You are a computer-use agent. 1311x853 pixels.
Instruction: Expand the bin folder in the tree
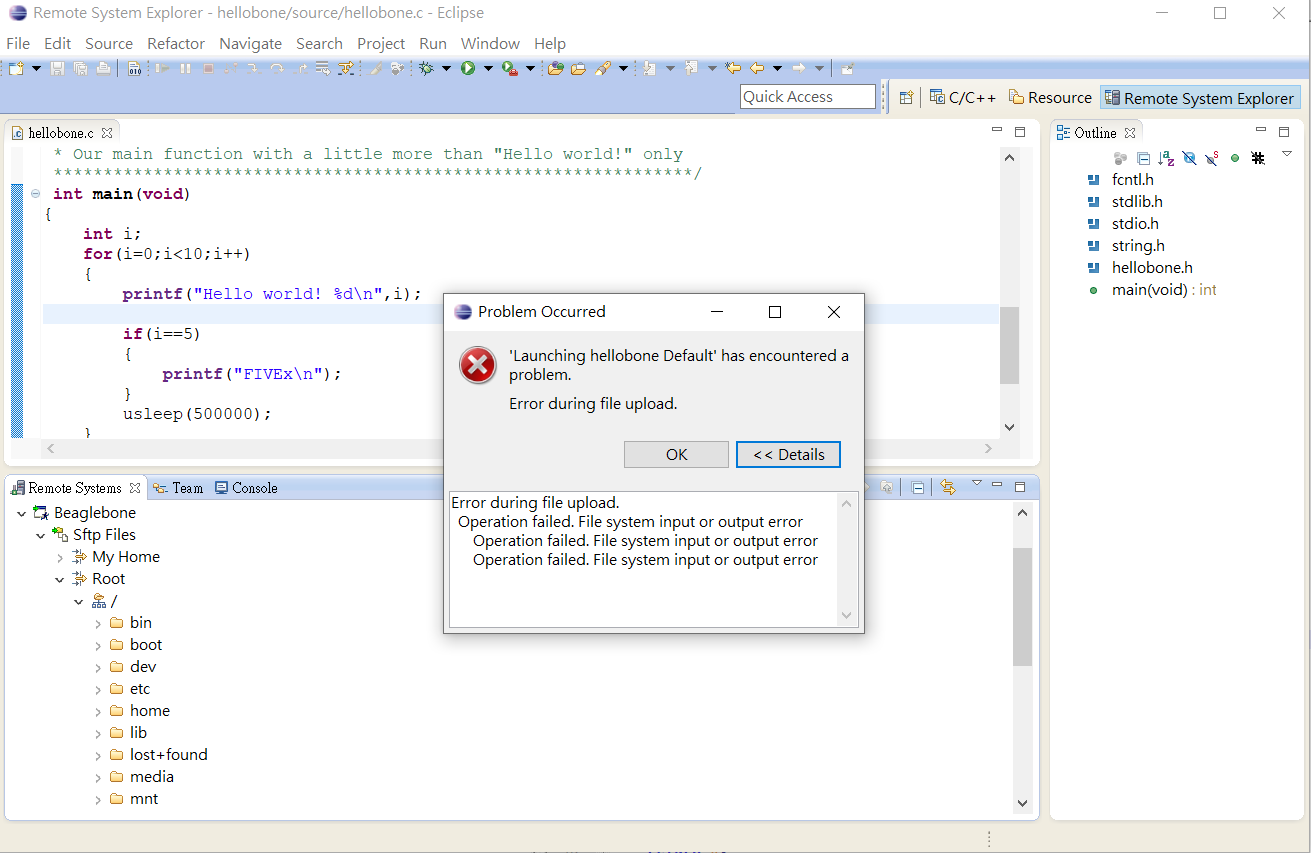pos(98,623)
